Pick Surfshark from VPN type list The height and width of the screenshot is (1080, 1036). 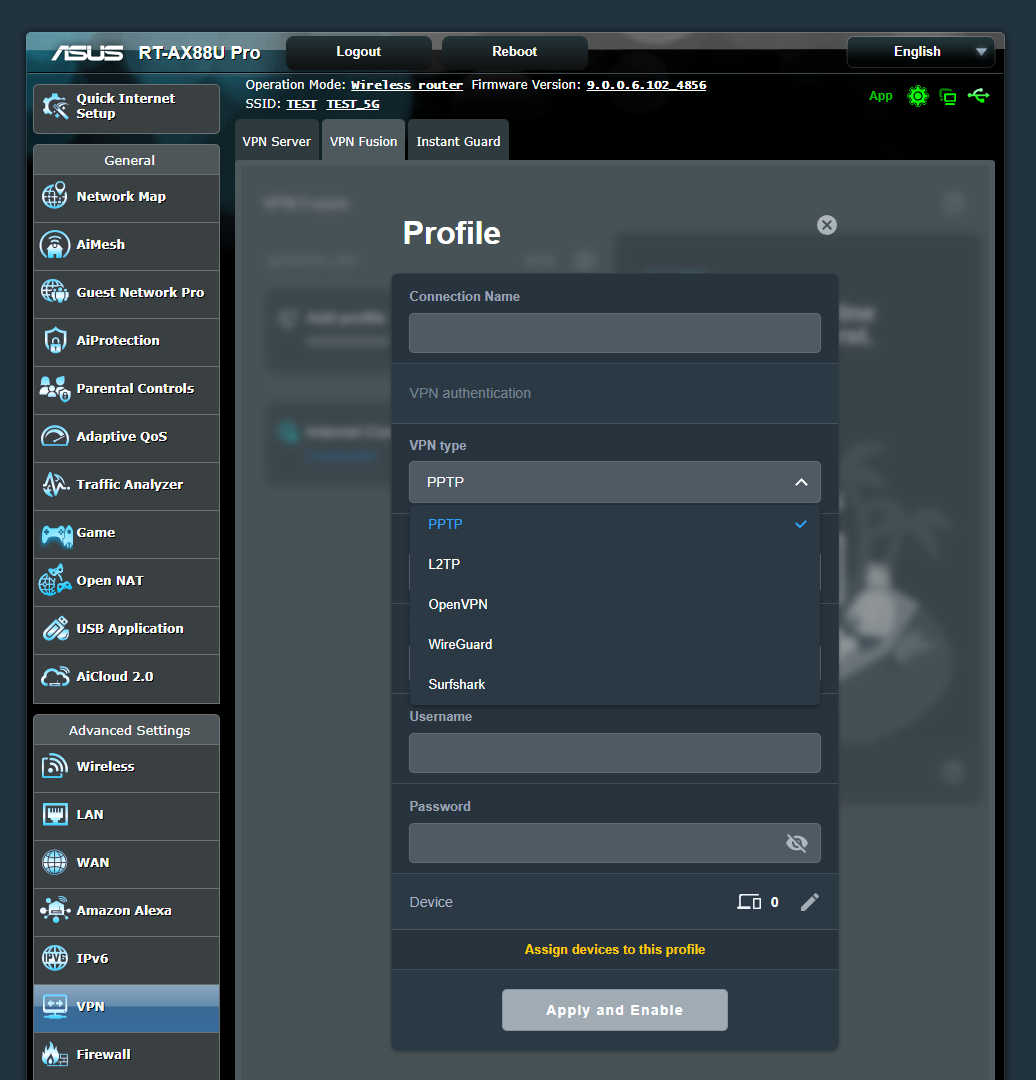point(614,684)
